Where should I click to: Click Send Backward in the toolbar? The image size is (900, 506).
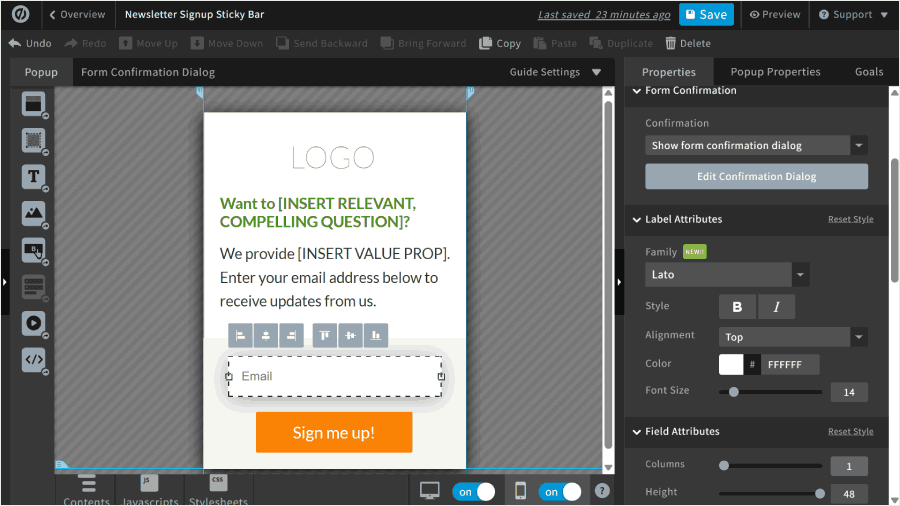pos(321,44)
